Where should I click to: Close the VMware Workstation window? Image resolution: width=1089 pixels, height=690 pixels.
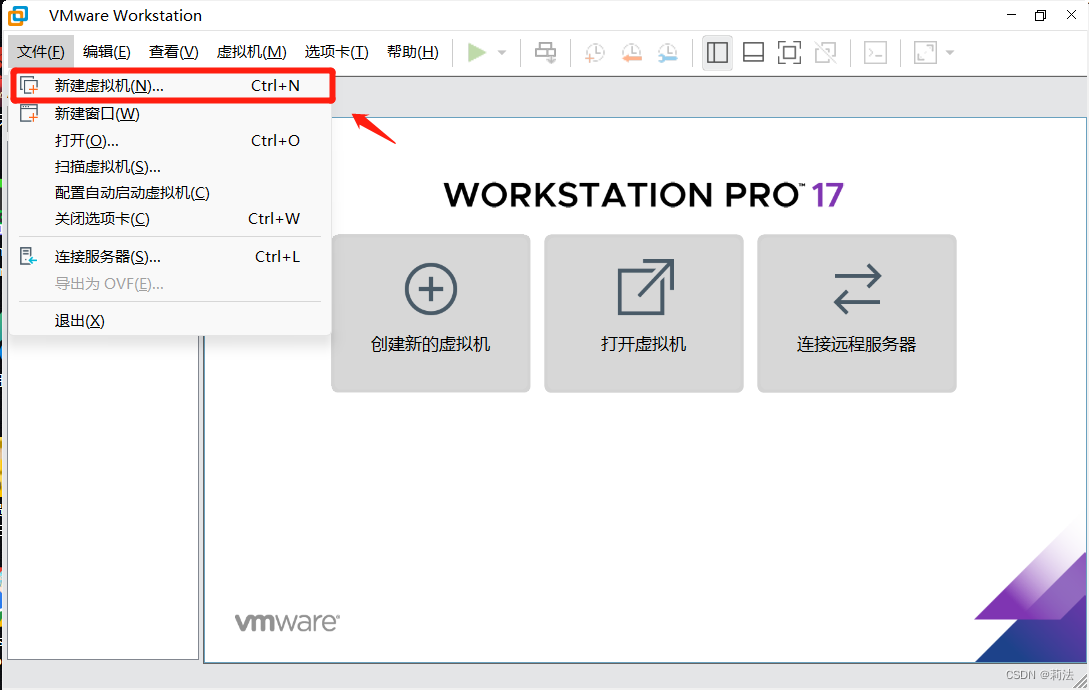click(1072, 15)
